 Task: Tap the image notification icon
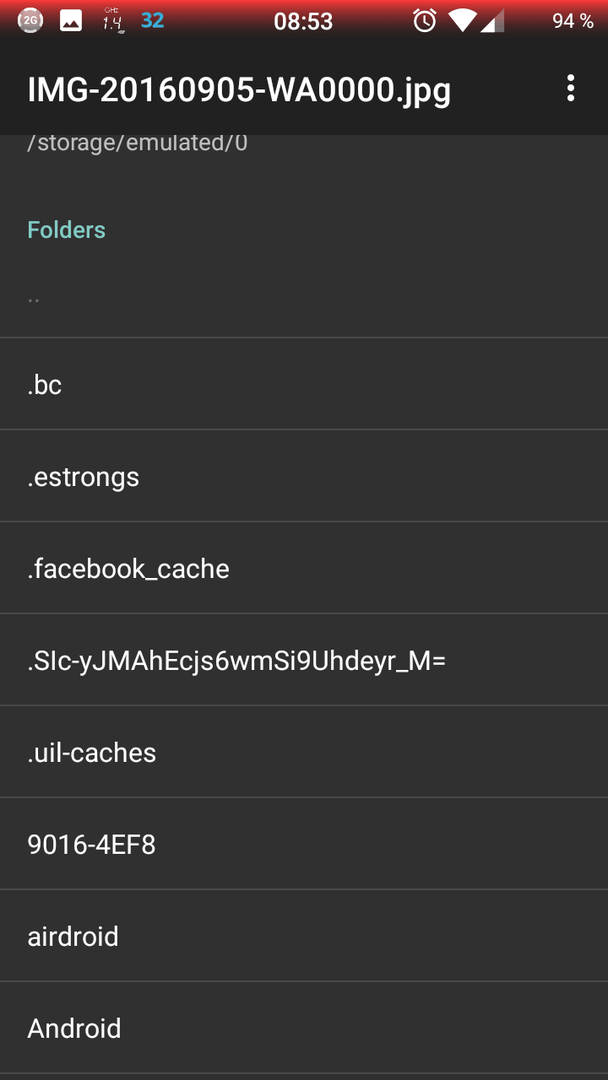tap(71, 21)
